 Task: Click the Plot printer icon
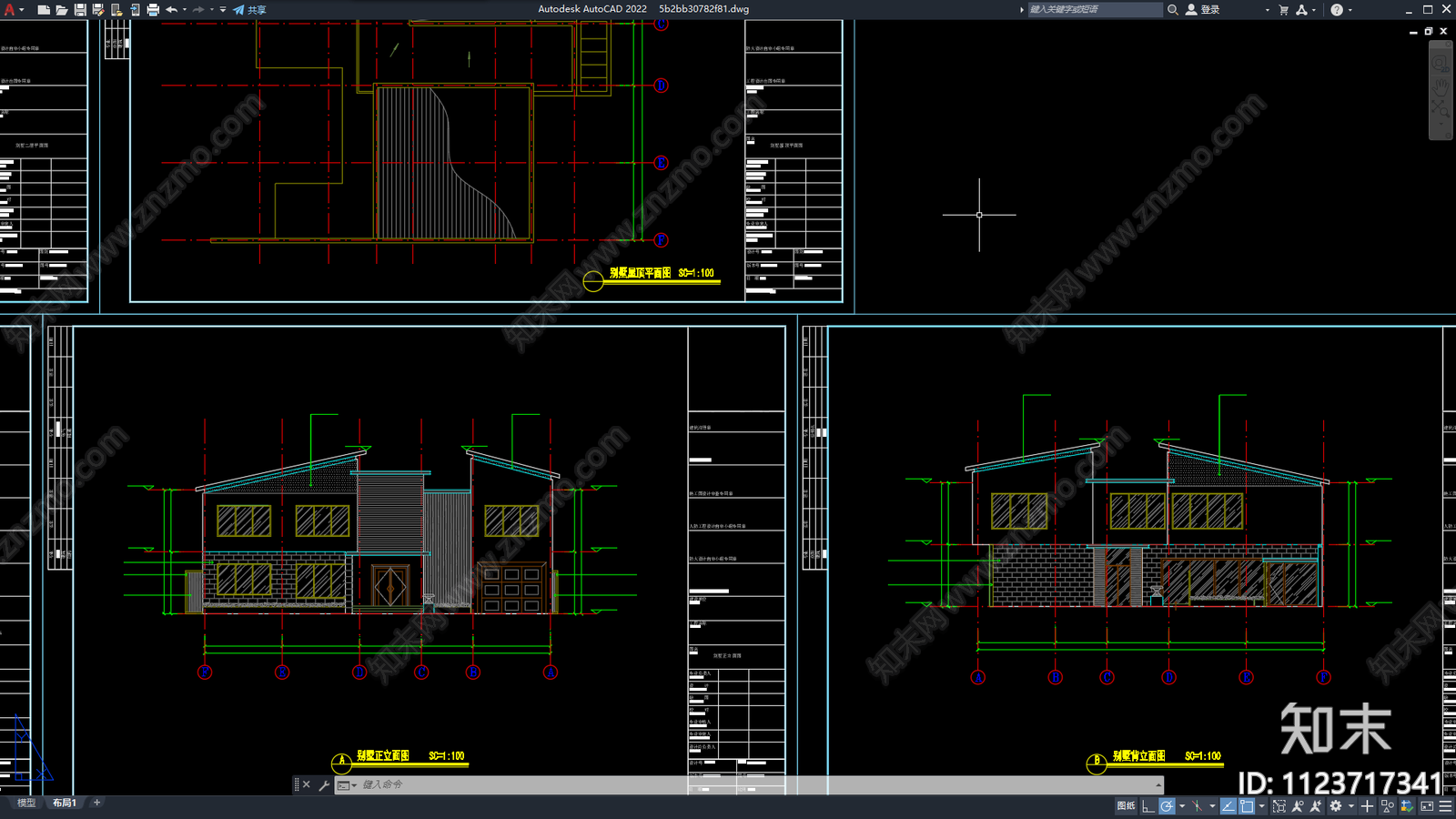(153, 9)
